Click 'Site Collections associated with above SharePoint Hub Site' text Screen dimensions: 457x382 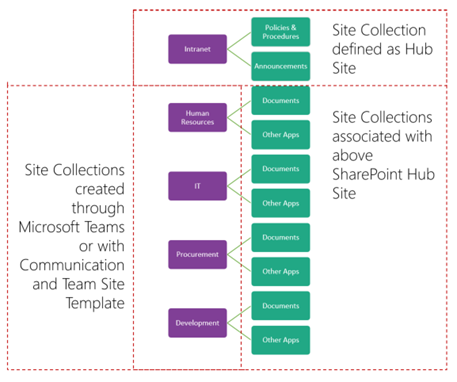point(383,155)
